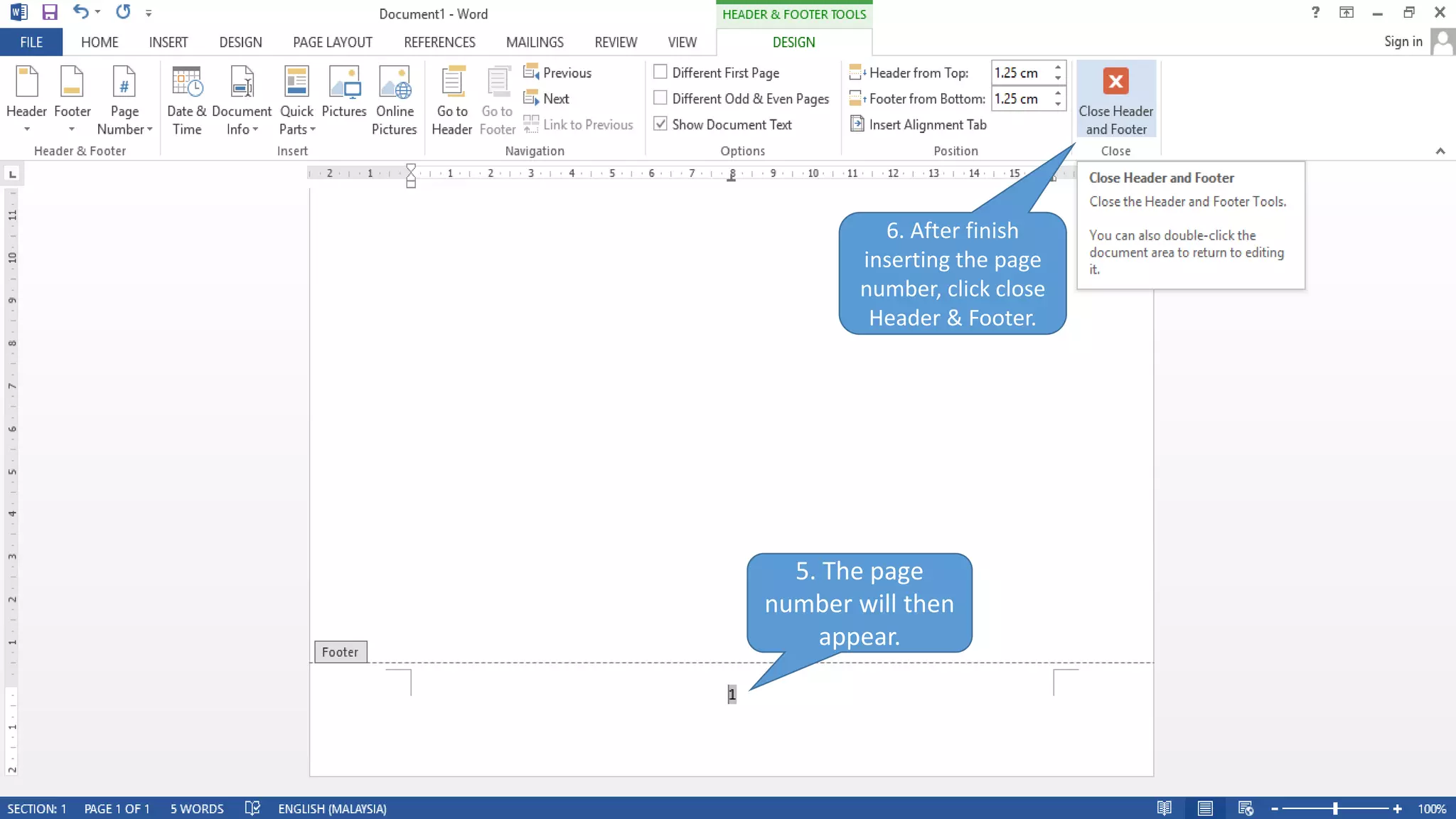
Task: Click the 5 WORDS word count
Action: 197,808
